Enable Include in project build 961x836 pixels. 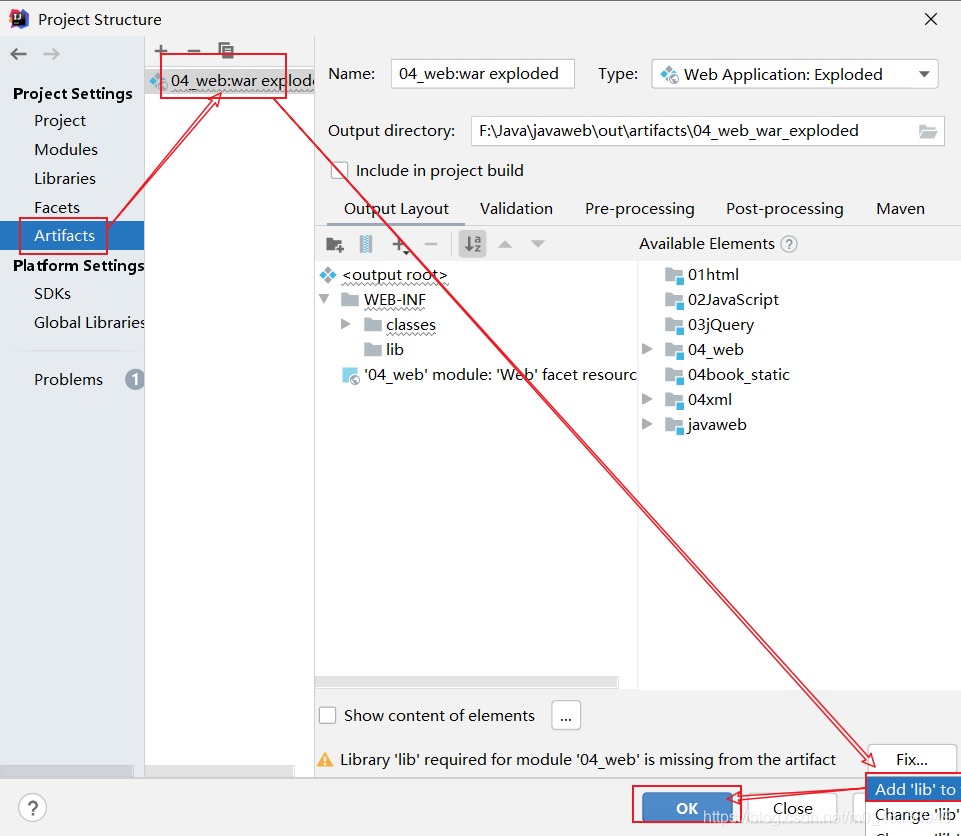[339, 170]
